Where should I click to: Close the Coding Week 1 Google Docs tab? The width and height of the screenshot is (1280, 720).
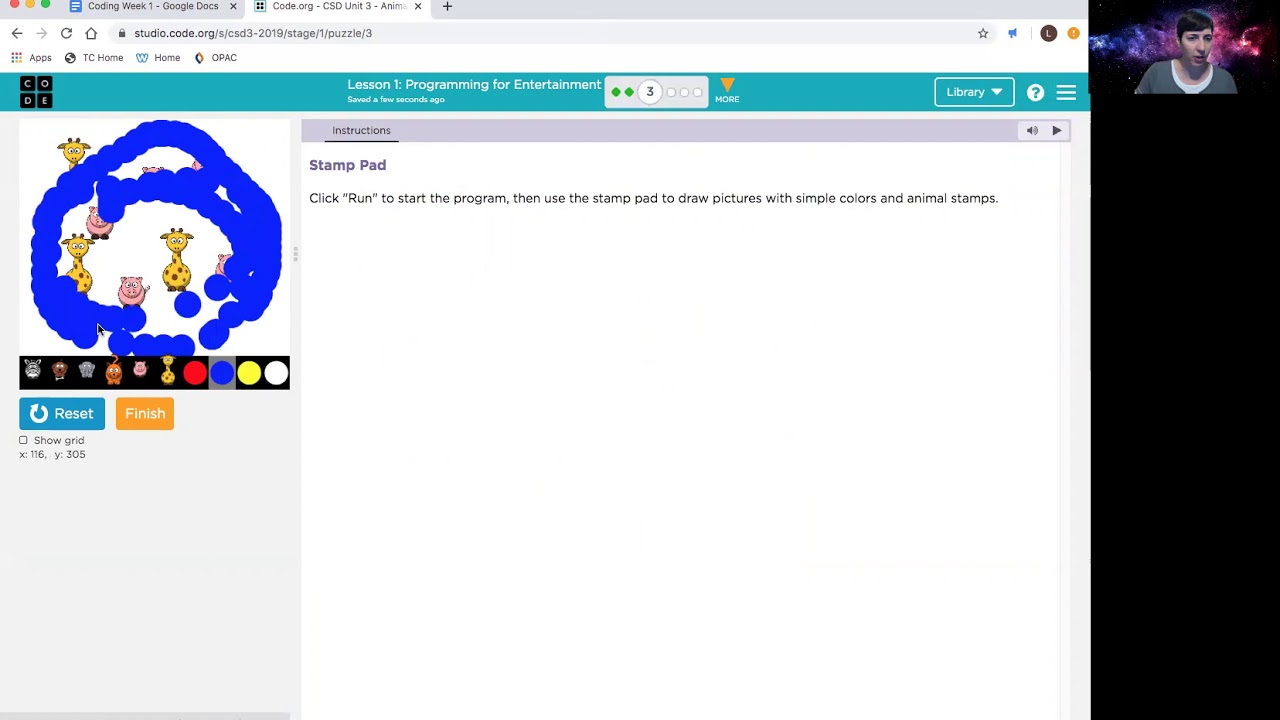pos(233,7)
